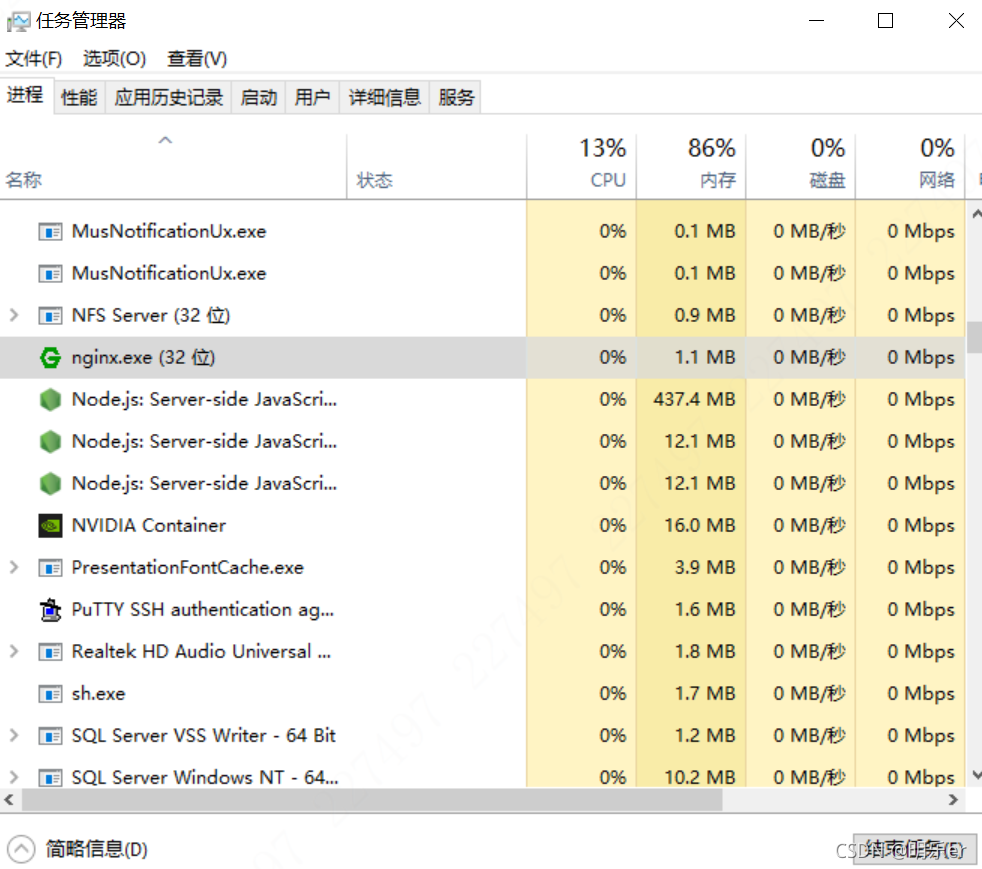This screenshot has width=982, height=869.
Task: Switch to the 用户 tab
Action: coord(313,98)
